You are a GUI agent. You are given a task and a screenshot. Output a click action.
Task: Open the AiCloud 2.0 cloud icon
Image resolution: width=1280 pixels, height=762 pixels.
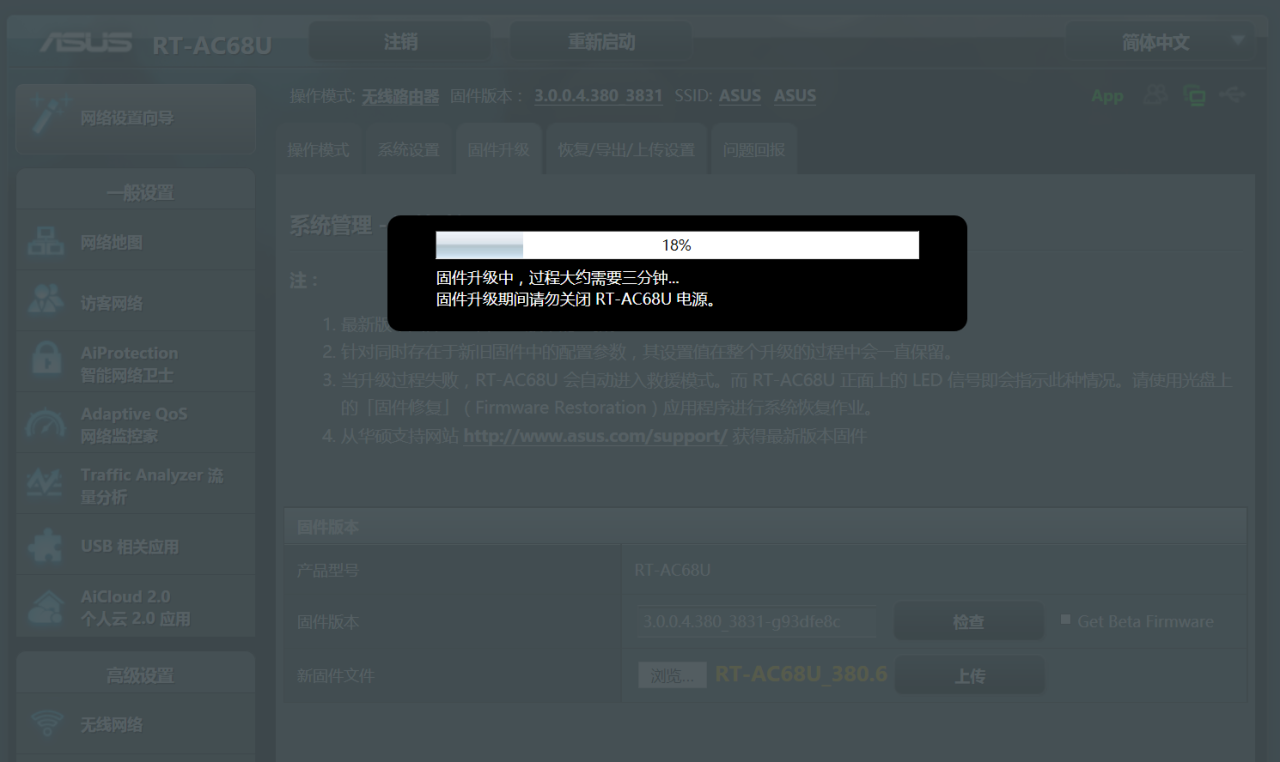coord(46,607)
